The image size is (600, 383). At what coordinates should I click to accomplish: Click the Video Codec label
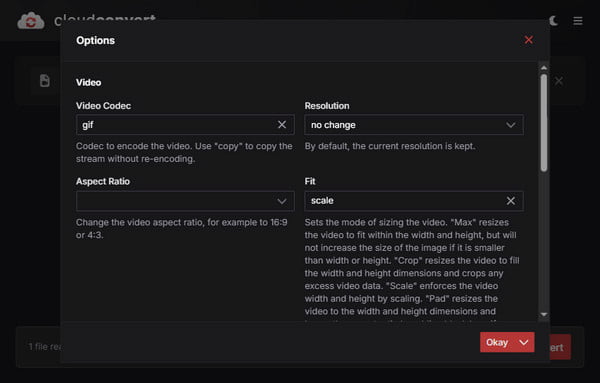pos(103,106)
